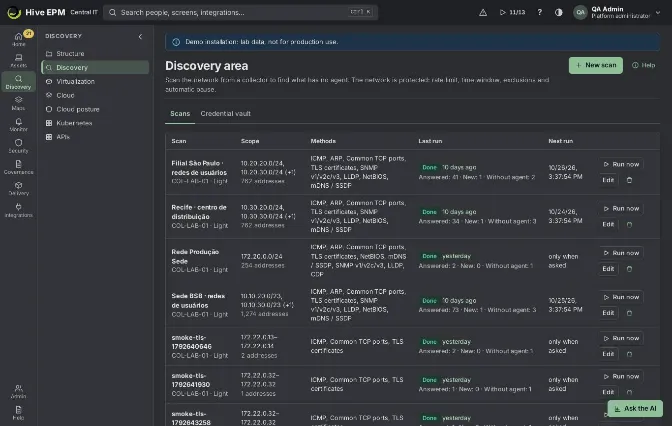Run smoke-tls-1792640646 scan now
The image size is (672, 426).
point(621,338)
